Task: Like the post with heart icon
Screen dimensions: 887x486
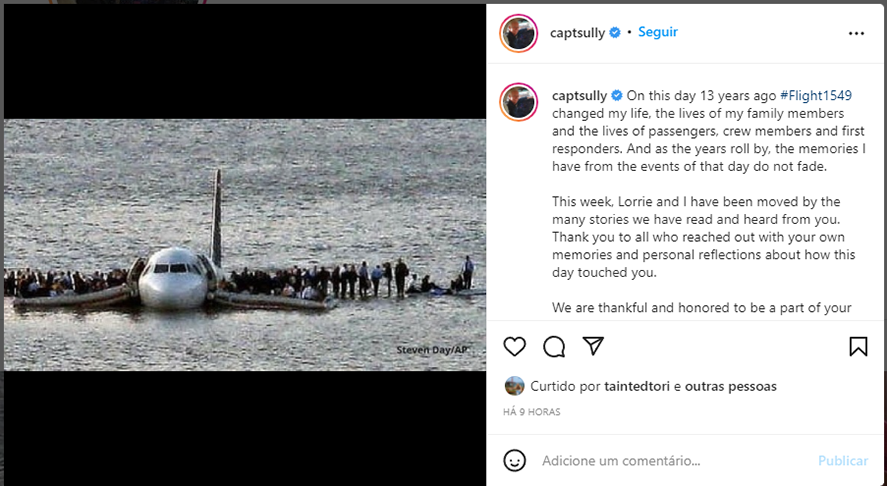Action: [x=515, y=347]
